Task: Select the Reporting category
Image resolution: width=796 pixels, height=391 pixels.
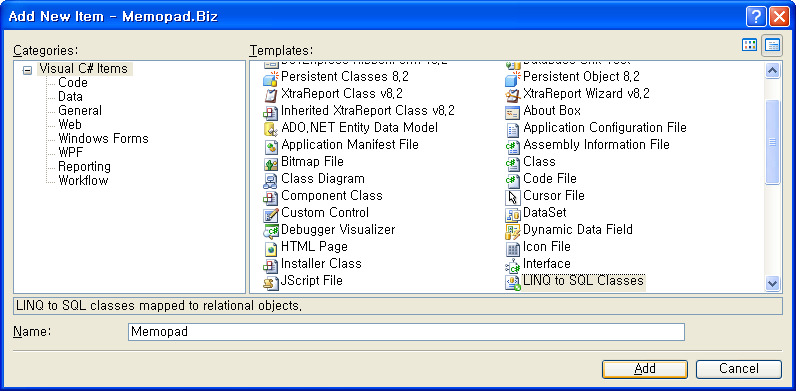Action: click(x=84, y=166)
